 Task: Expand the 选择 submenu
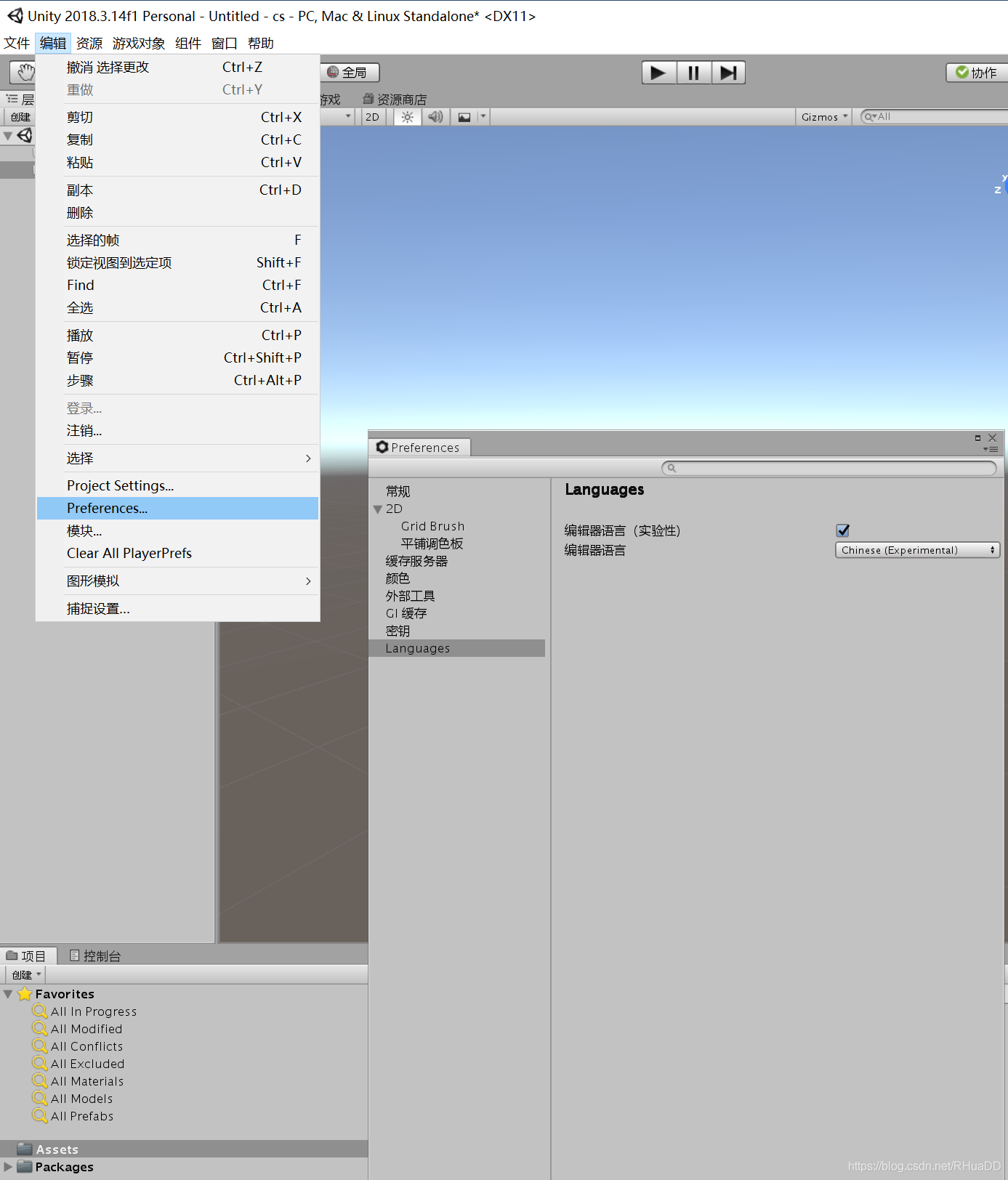click(x=177, y=458)
